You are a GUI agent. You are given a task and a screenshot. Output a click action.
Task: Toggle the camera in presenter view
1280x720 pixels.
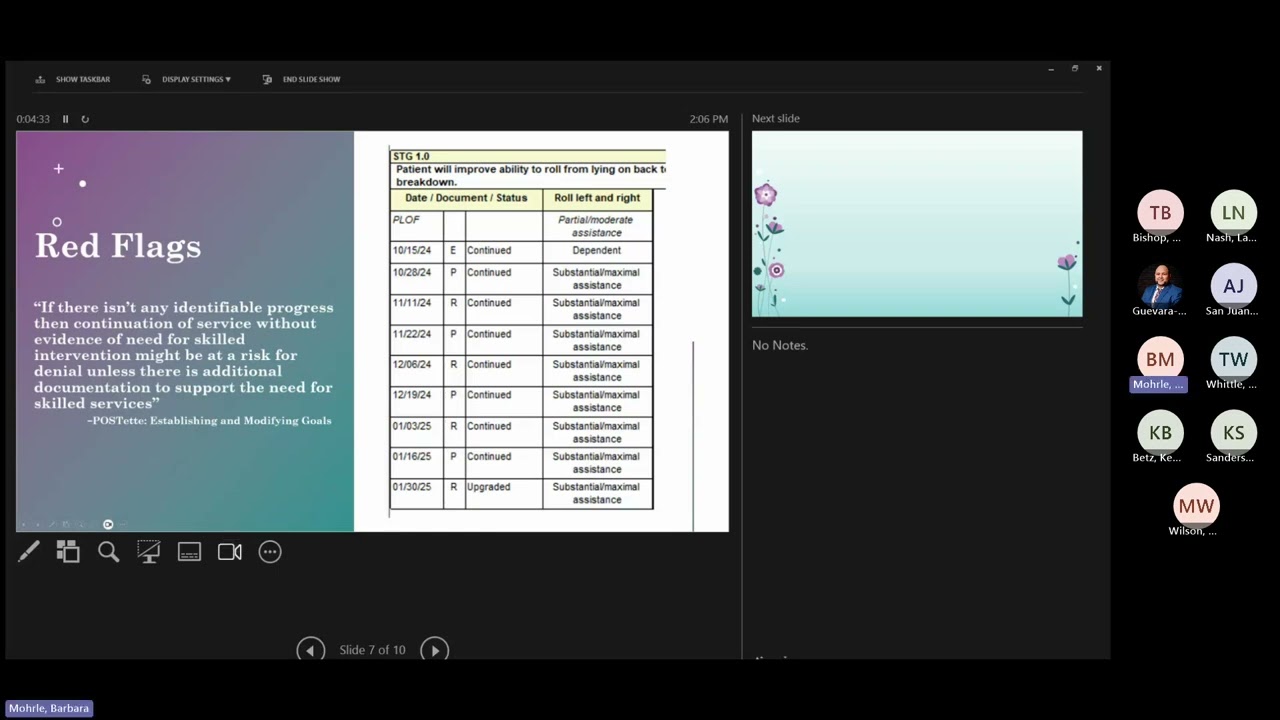point(230,551)
